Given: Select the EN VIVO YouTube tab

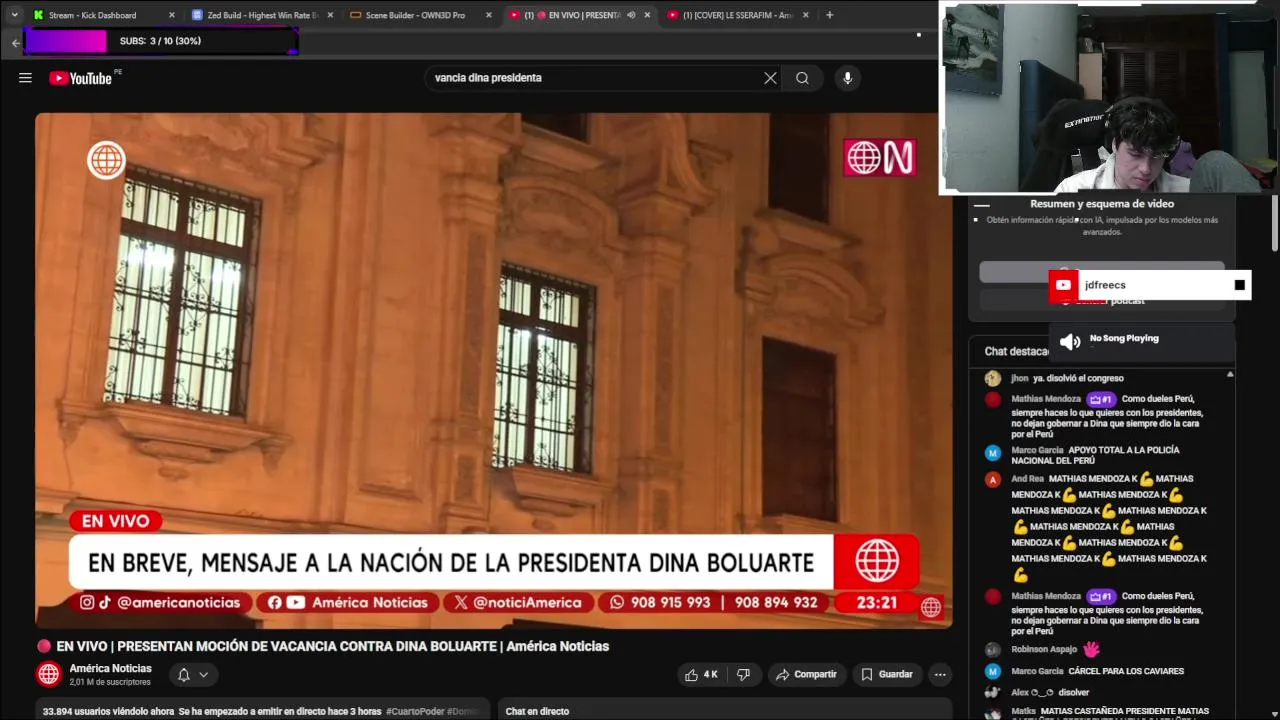Looking at the screenshot, I should click(571, 15).
